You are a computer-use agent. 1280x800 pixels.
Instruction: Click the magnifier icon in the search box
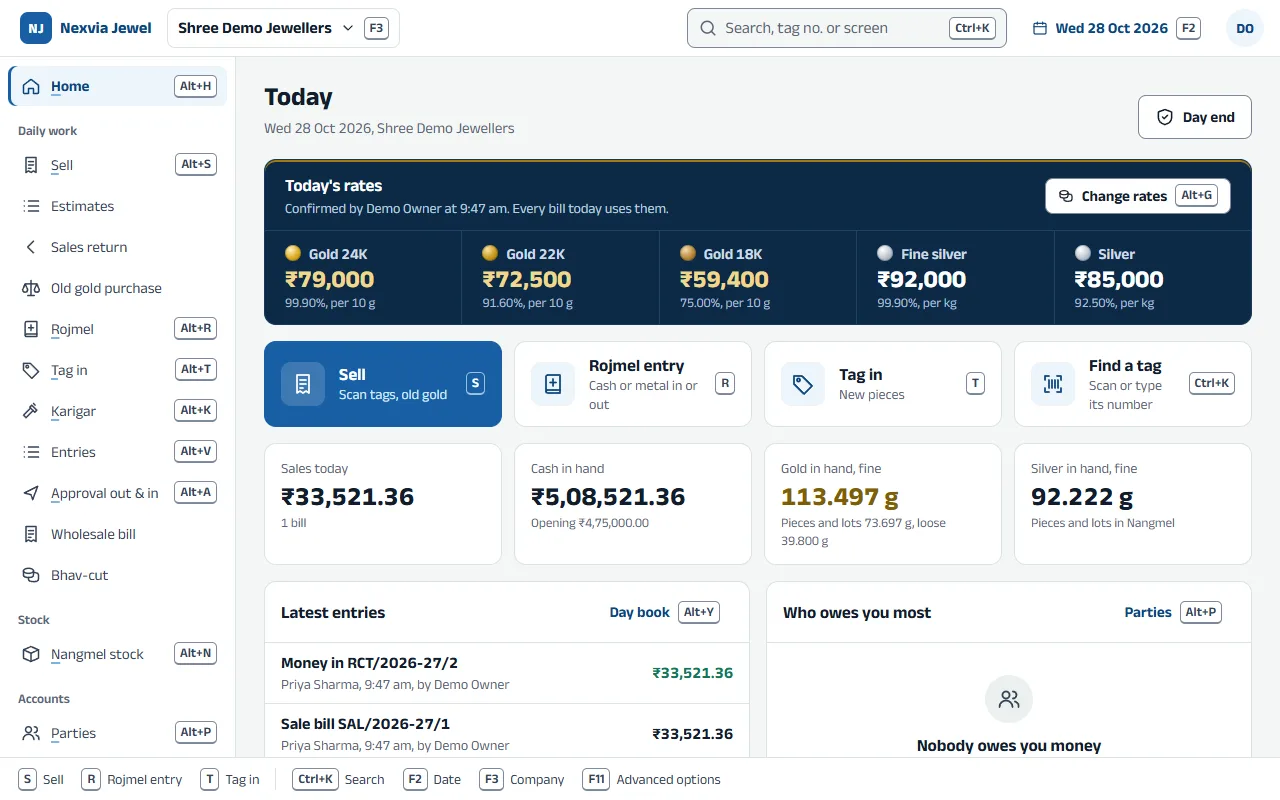708,28
